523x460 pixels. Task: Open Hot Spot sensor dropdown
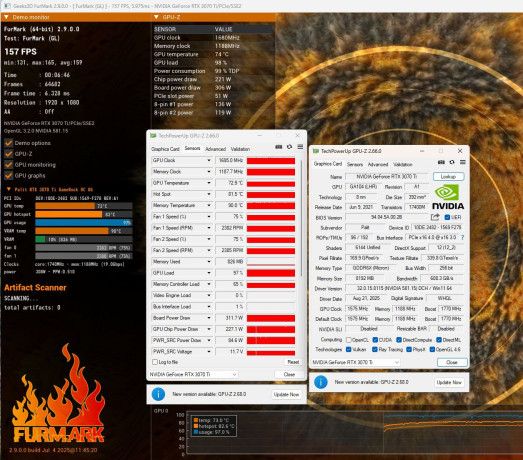pyautogui.click(x=209, y=194)
